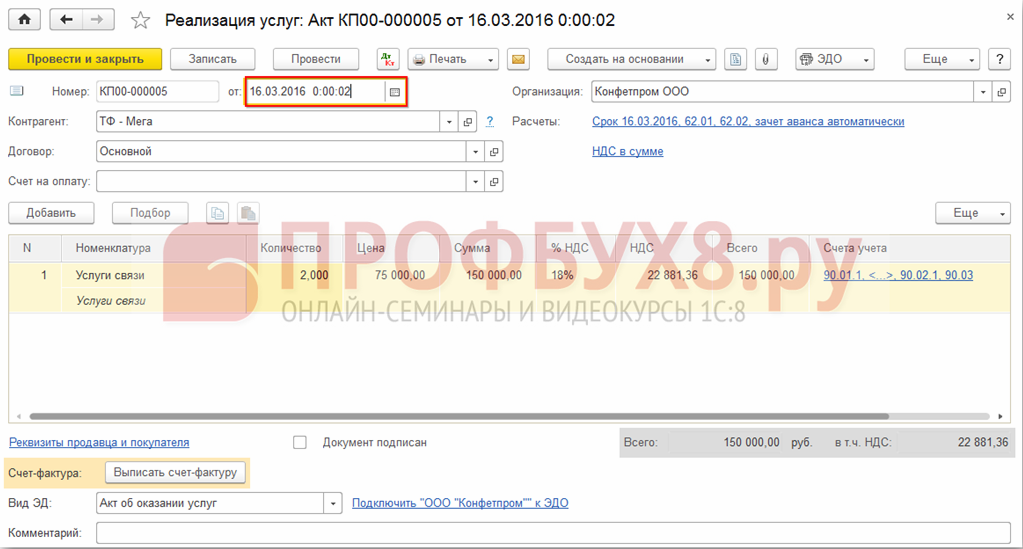This screenshot has width=1023, height=549.
Task: Click Выписать счет-фактуру button
Action: click(175, 472)
